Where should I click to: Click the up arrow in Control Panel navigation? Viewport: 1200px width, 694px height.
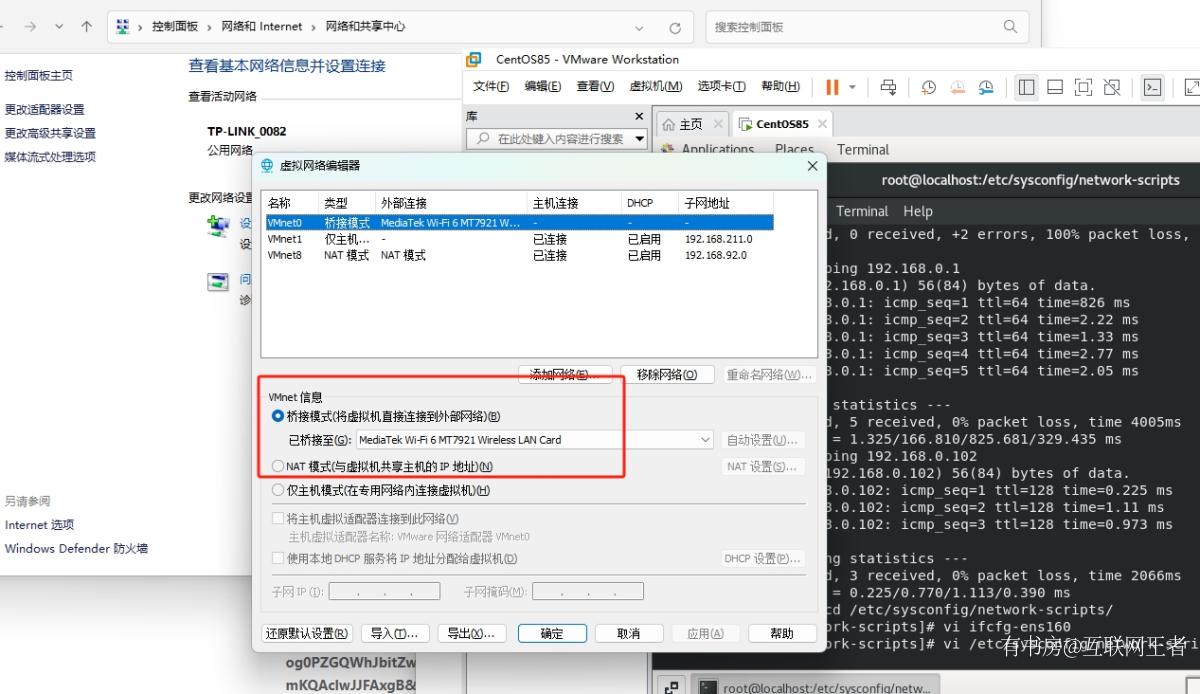[x=86, y=27]
